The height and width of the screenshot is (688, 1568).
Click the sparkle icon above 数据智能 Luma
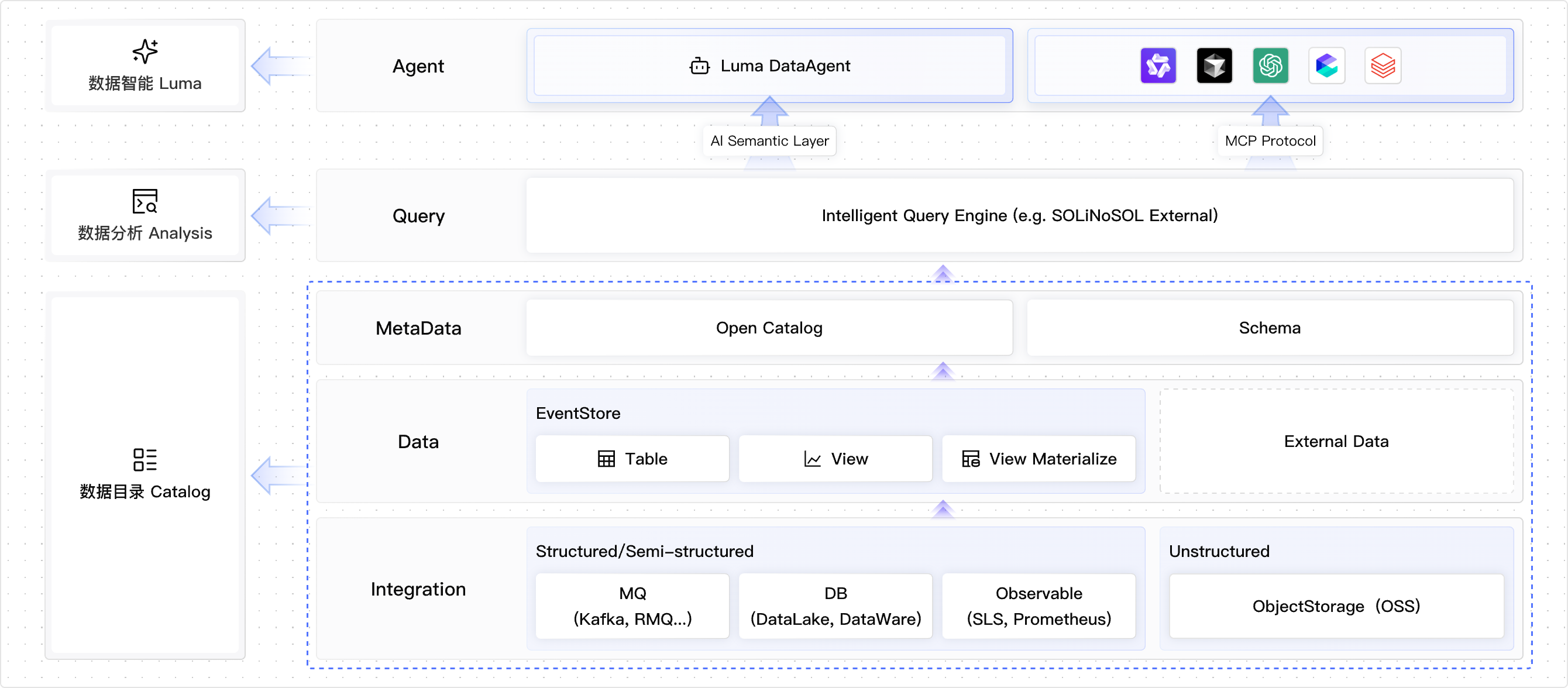point(145,51)
